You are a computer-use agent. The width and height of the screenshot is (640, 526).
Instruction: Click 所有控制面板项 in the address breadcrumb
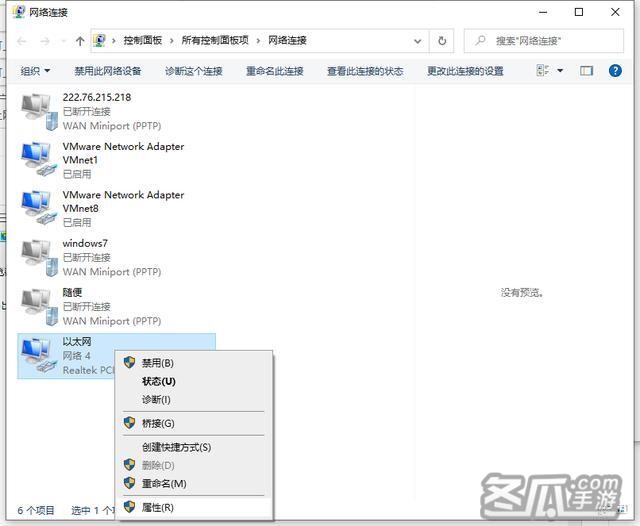point(215,40)
